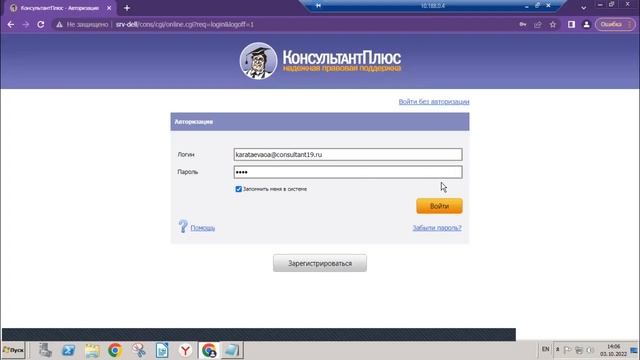640x360 pixels.
Task: Open the browser side panel icon
Action: [x=571, y=24]
